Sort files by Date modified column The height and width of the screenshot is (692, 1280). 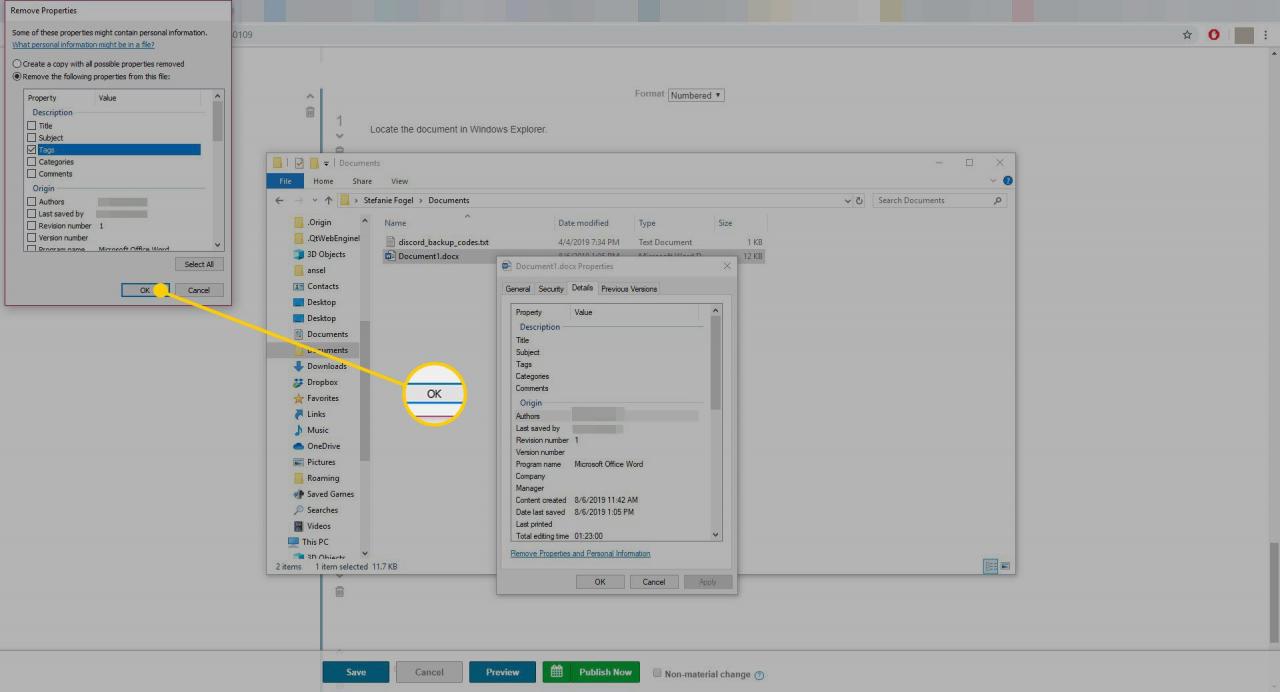tap(583, 223)
